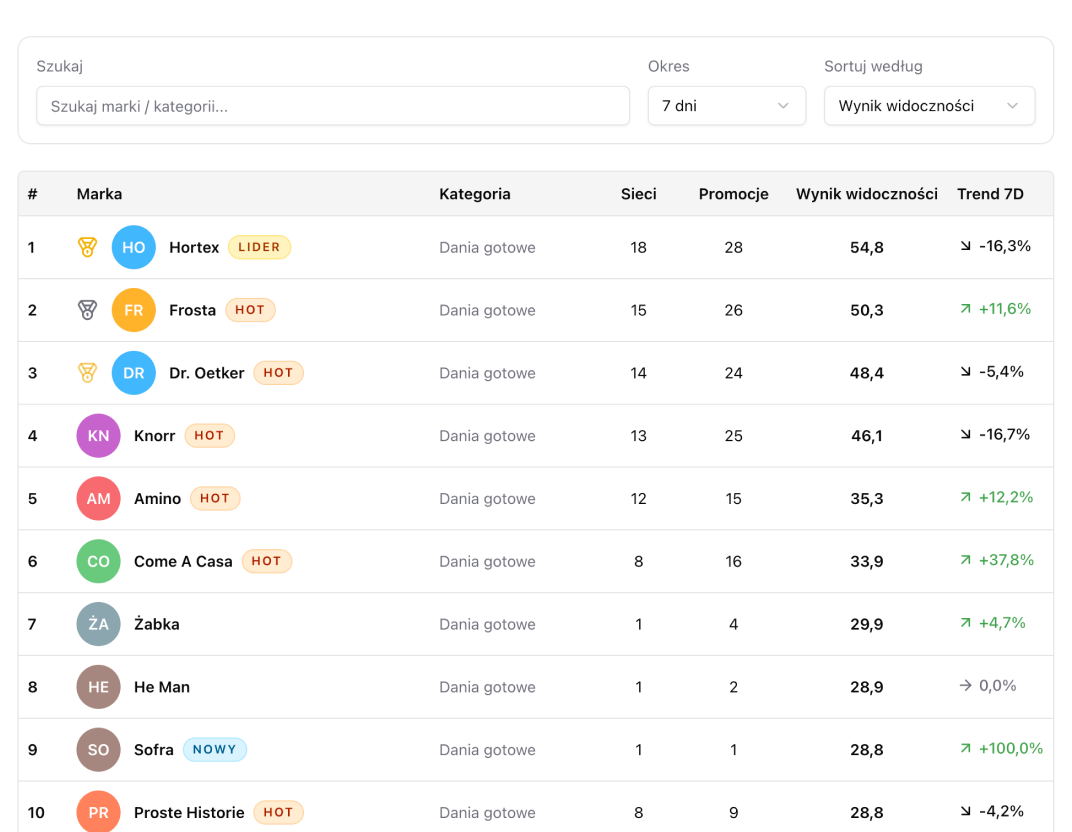Viewport: 1072px width, 832px height.
Task: Click the PR avatar for Proste Historie
Action: [x=98, y=811]
